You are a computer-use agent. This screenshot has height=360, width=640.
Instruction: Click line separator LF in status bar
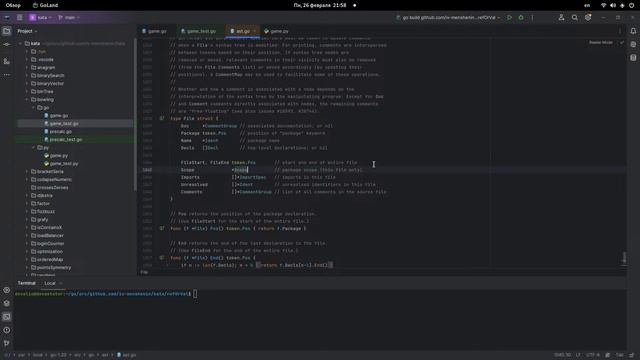pos(578,355)
